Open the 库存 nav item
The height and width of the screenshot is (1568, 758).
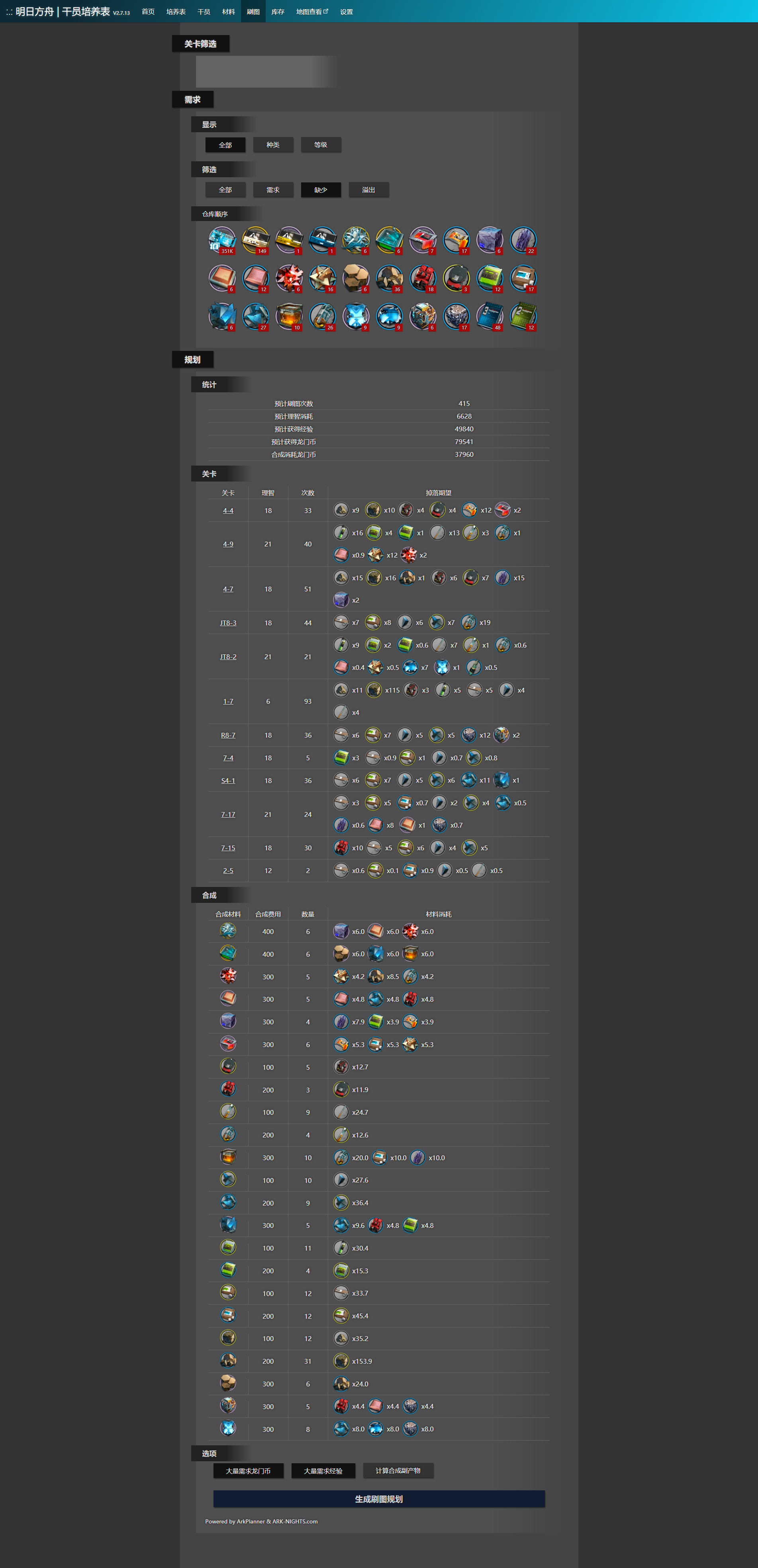pyautogui.click(x=278, y=12)
